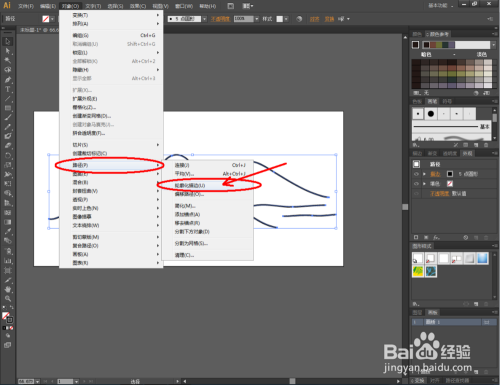The width and height of the screenshot is (500, 385).
Task: Open the brush libraries menu icon
Action: tap(416, 145)
